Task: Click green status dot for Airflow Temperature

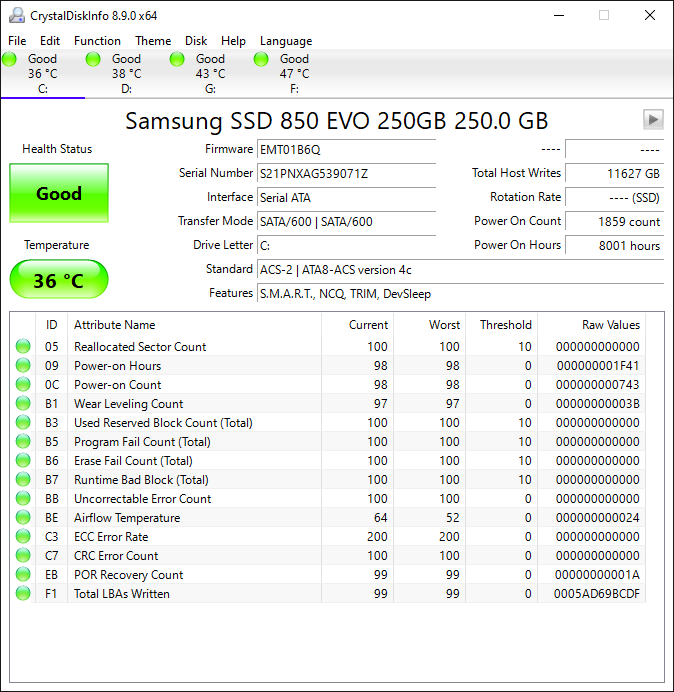Action: point(23,517)
